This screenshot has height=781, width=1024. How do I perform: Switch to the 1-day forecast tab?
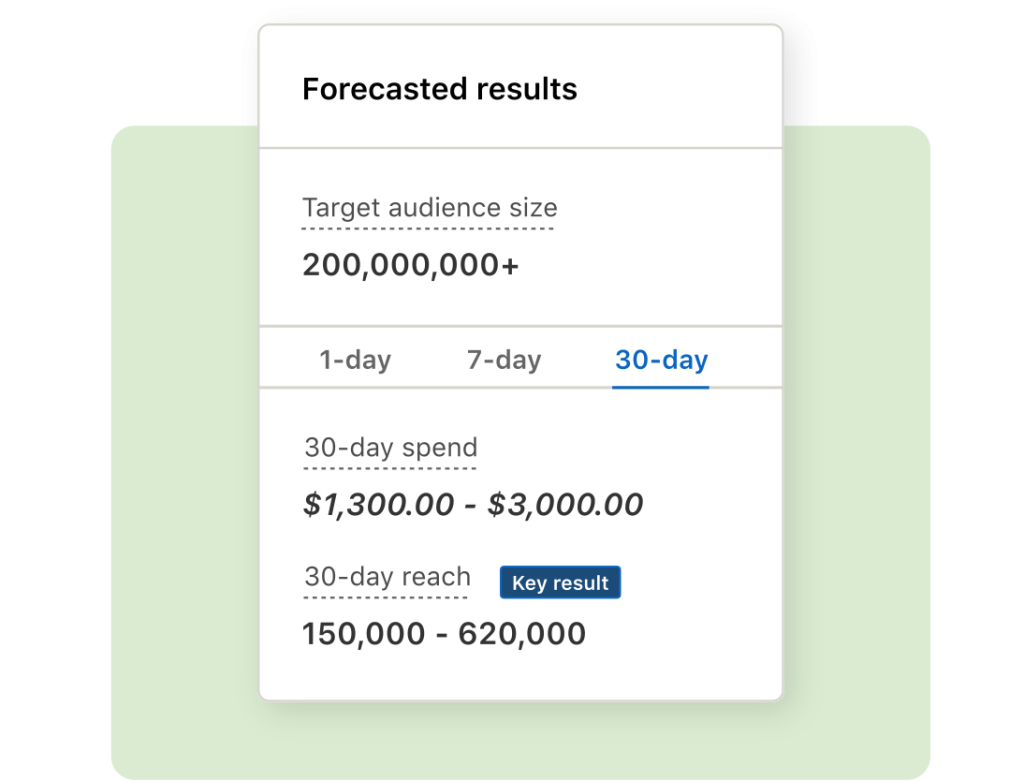pyautogui.click(x=355, y=360)
